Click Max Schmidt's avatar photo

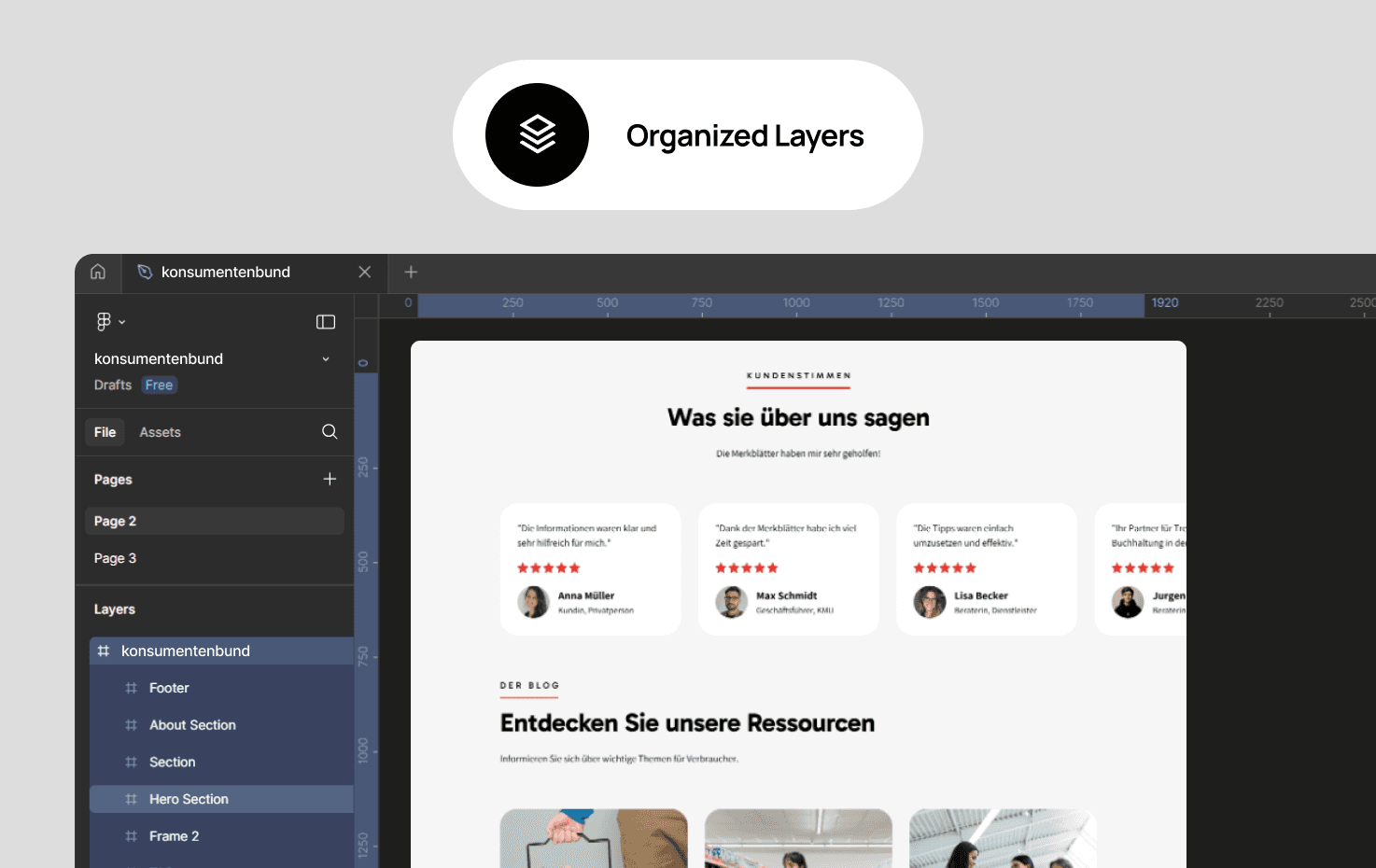pos(731,602)
